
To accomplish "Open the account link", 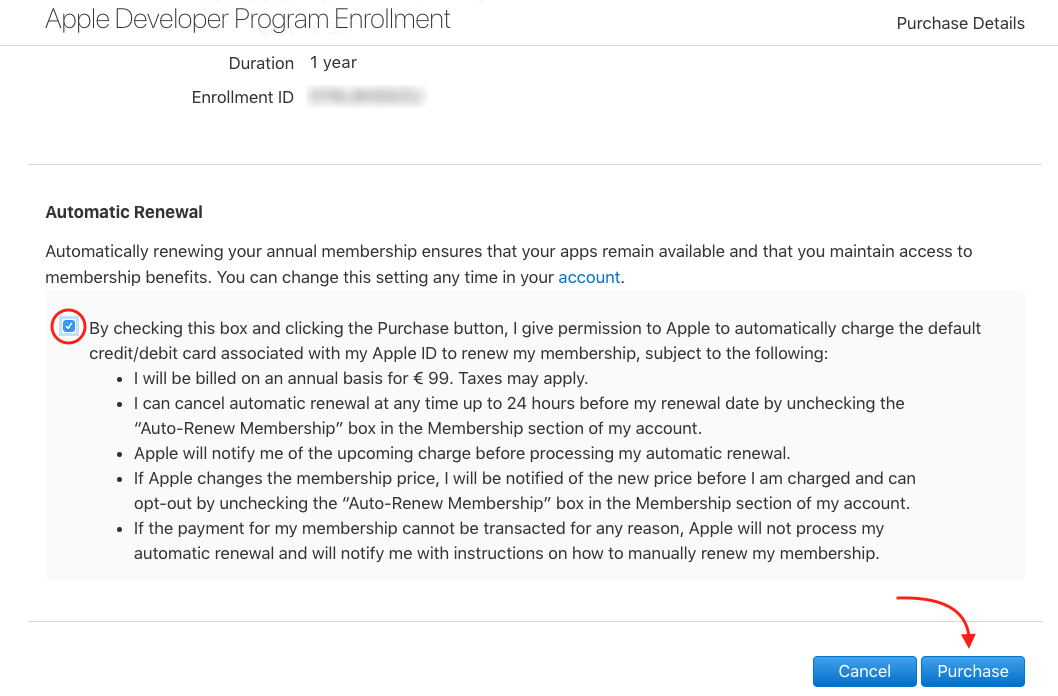I will point(589,277).
